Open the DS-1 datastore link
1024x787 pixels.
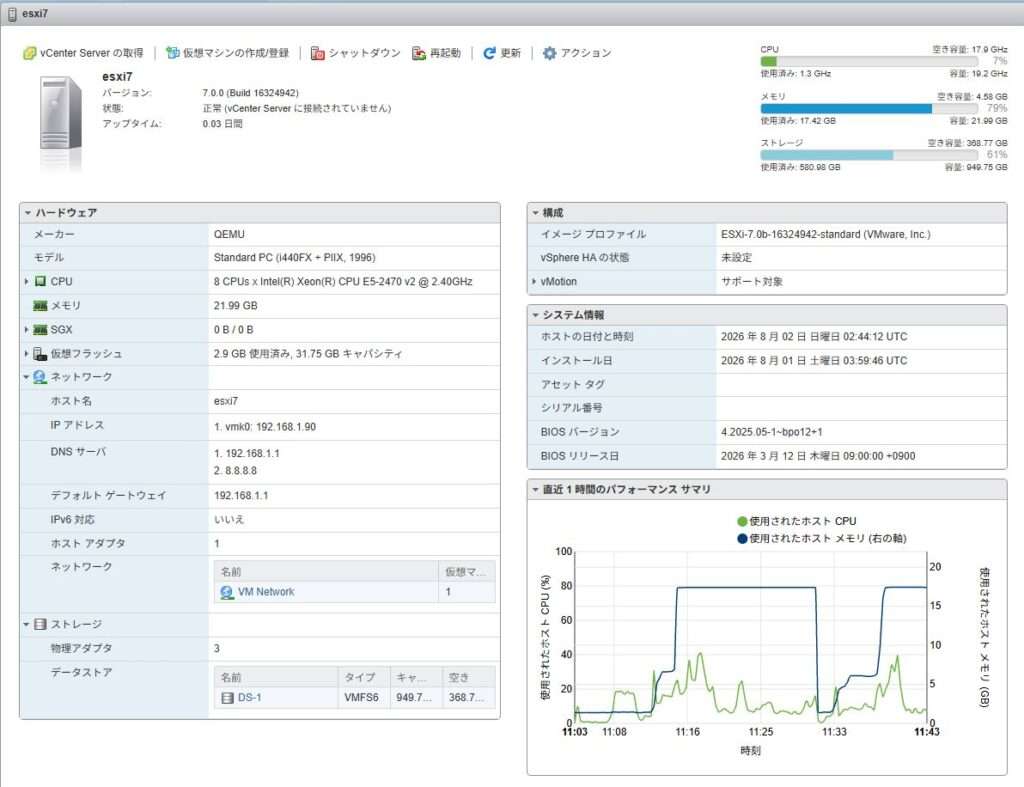(249, 698)
